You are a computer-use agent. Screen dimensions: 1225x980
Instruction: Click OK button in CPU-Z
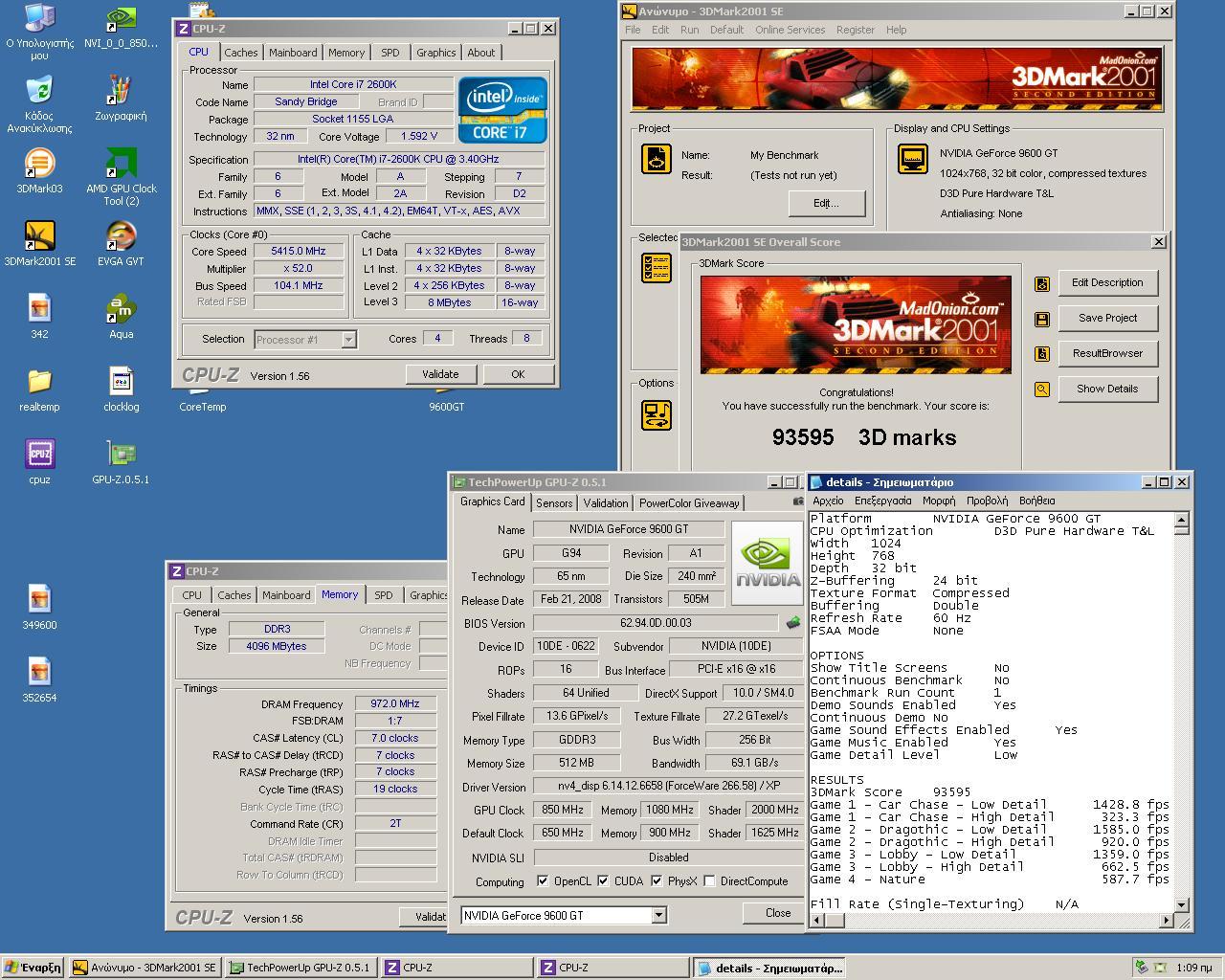(x=518, y=374)
